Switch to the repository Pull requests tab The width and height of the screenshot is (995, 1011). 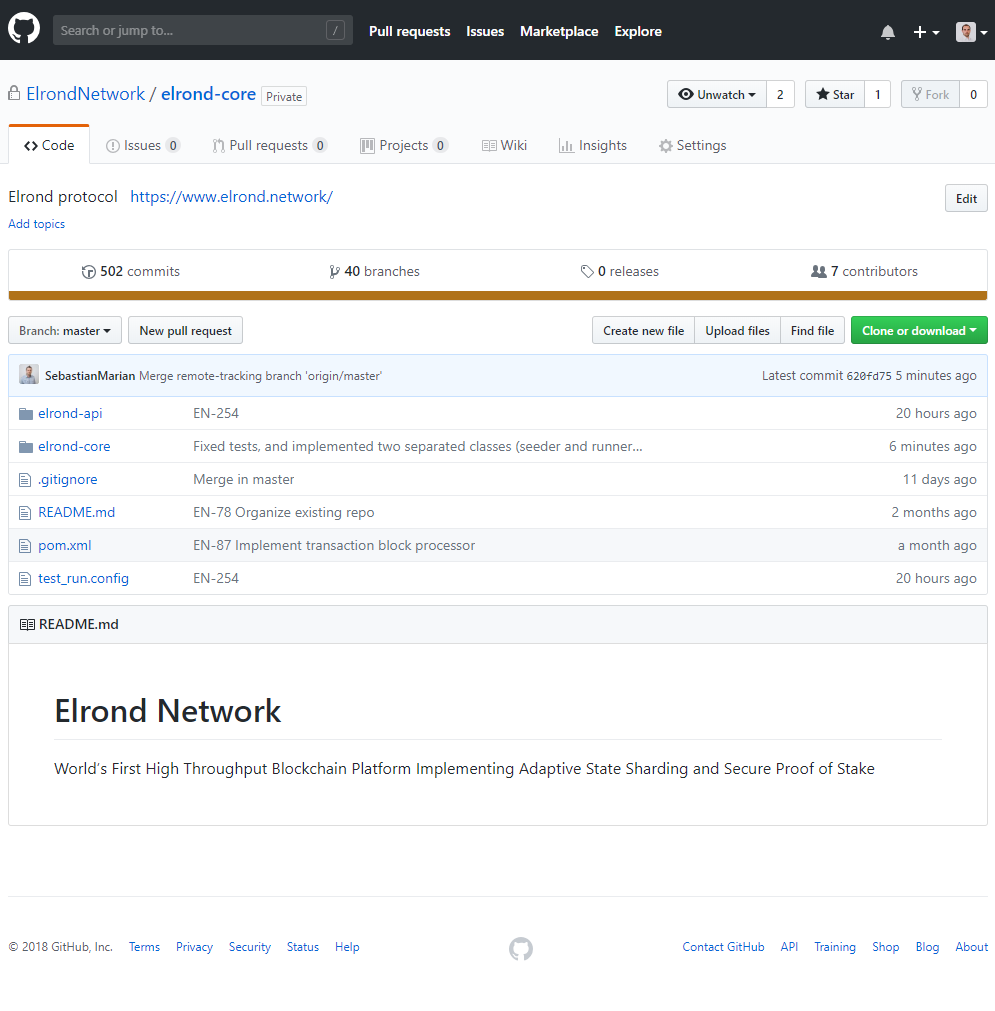pyautogui.click(x=270, y=145)
